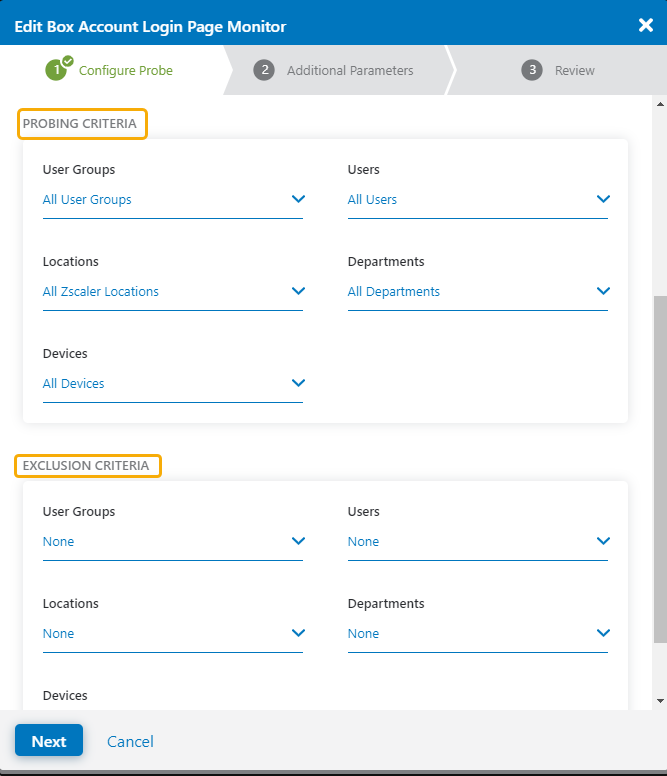Click chevron for Exclusion Criteria Locations

pos(298,633)
